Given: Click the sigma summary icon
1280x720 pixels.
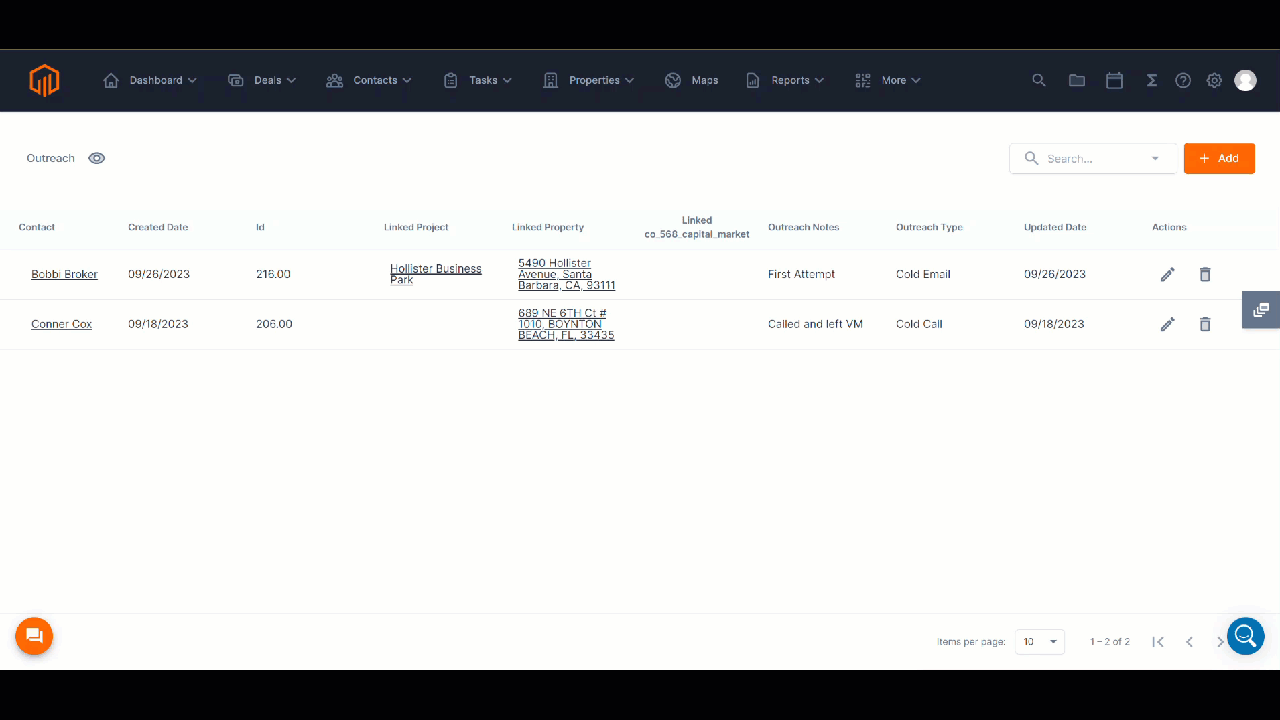Looking at the screenshot, I should [x=1151, y=80].
